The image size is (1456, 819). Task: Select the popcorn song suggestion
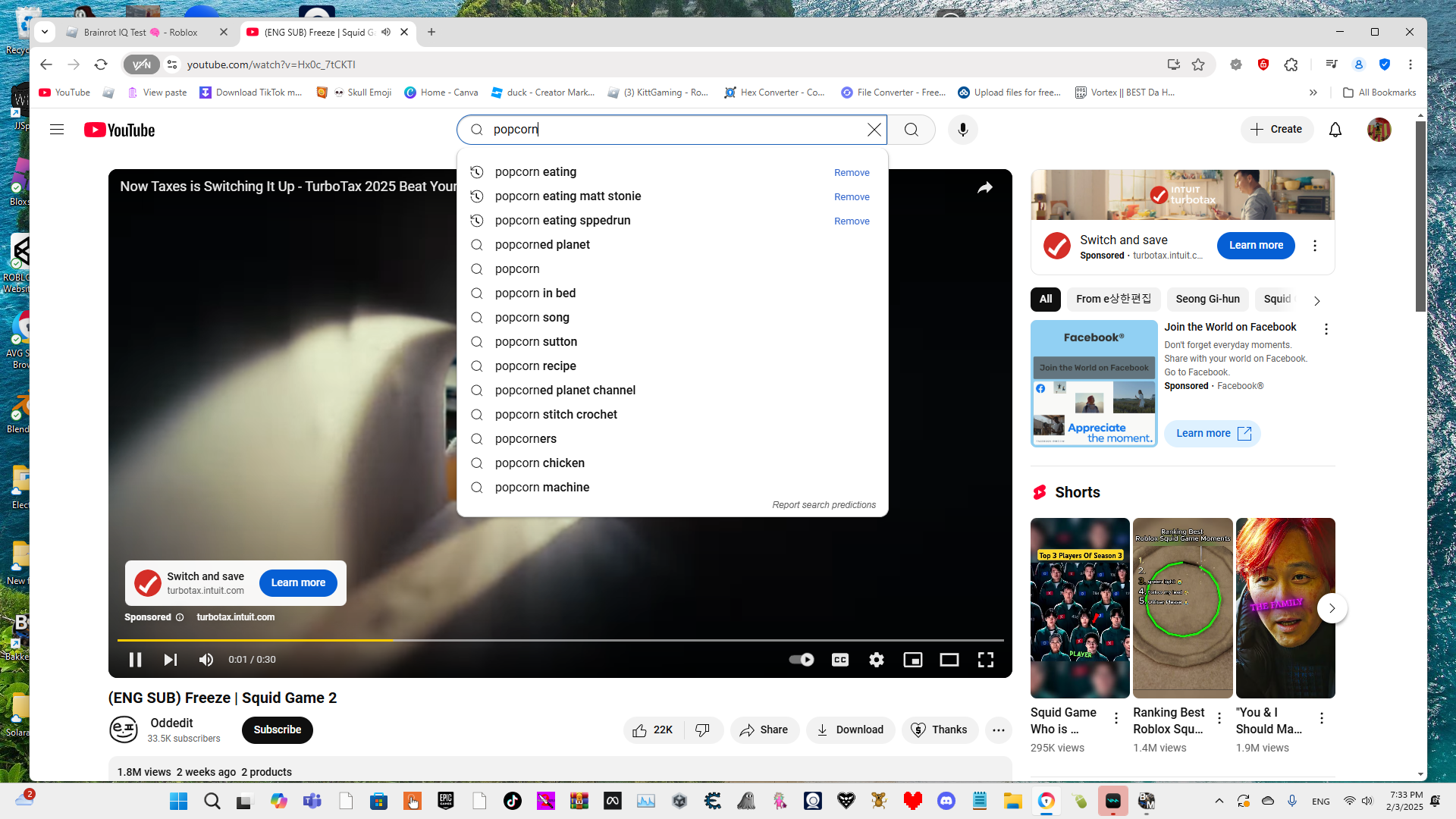[672, 318]
